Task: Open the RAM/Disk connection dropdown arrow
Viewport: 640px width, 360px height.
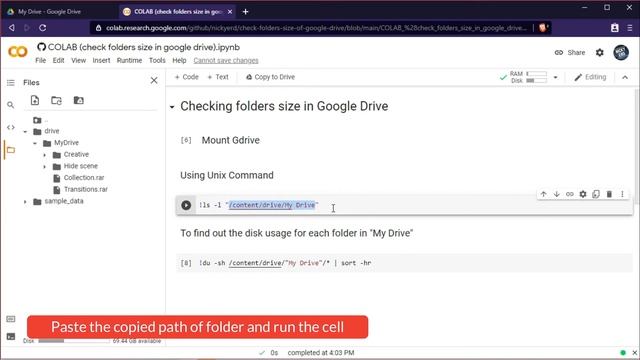Action: click(555, 77)
